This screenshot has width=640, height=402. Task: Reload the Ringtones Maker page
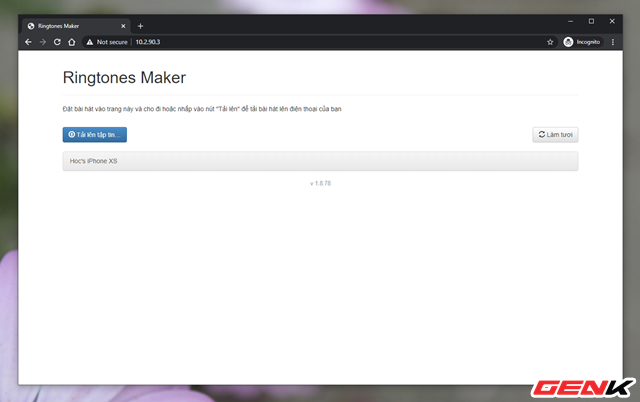(57, 42)
